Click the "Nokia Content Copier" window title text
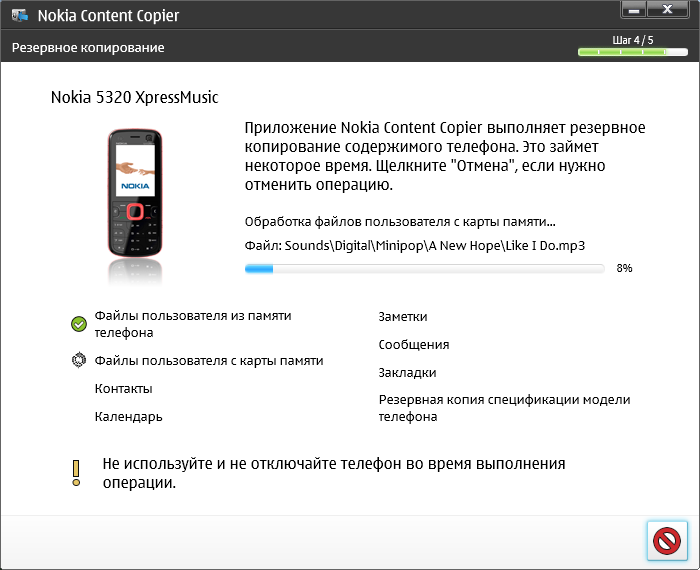This screenshot has width=700, height=570. pos(108,16)
